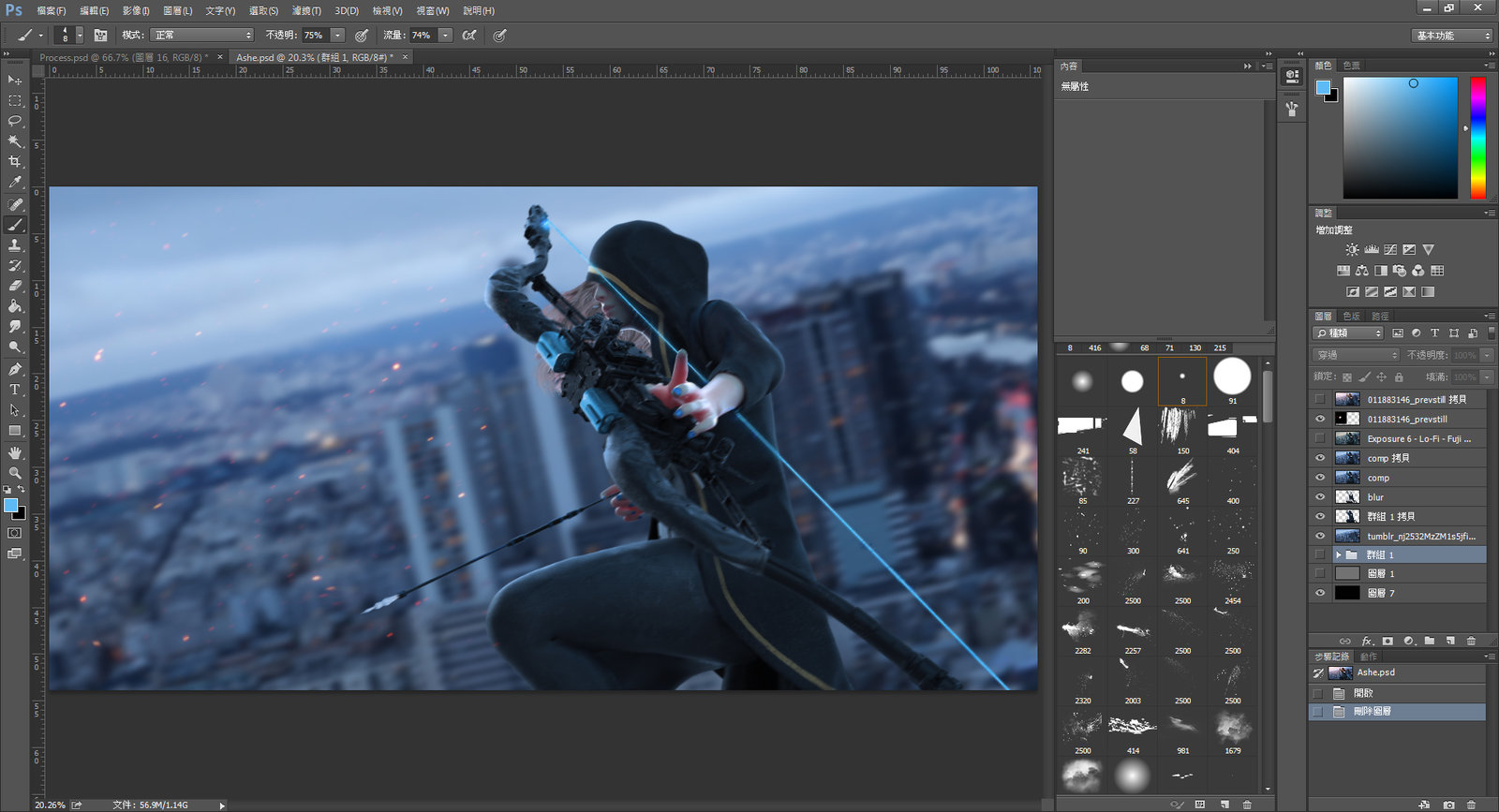This screenshot has width=1499, height=812.
Task: Expand the 群組 1 group arrow
Action: pos(1339,554)
